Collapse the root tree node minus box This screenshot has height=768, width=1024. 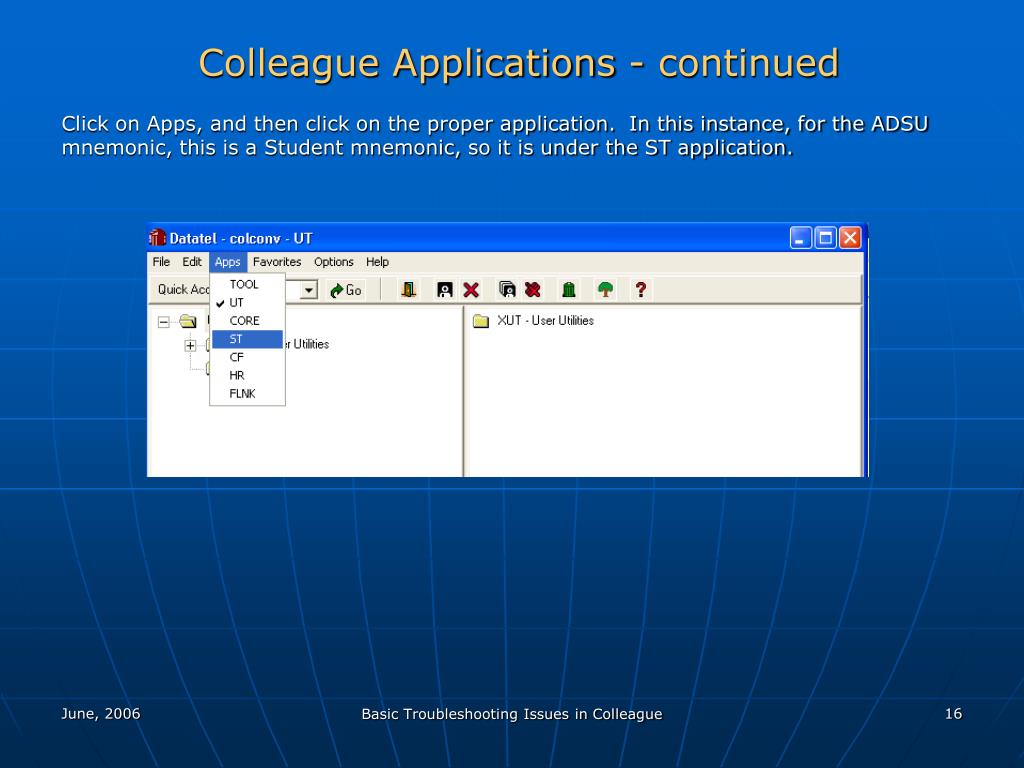[164, 322]
